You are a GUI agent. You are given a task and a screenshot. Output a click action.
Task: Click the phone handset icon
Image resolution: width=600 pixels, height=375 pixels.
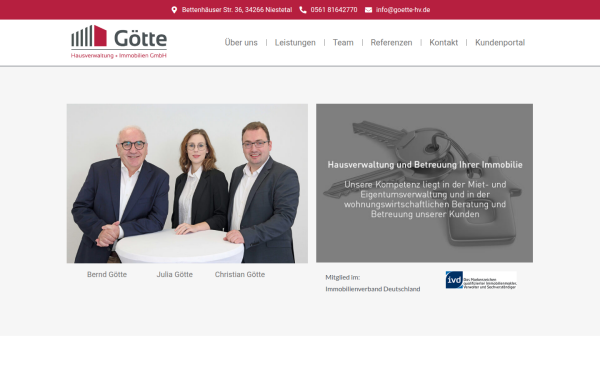(303, 10)
